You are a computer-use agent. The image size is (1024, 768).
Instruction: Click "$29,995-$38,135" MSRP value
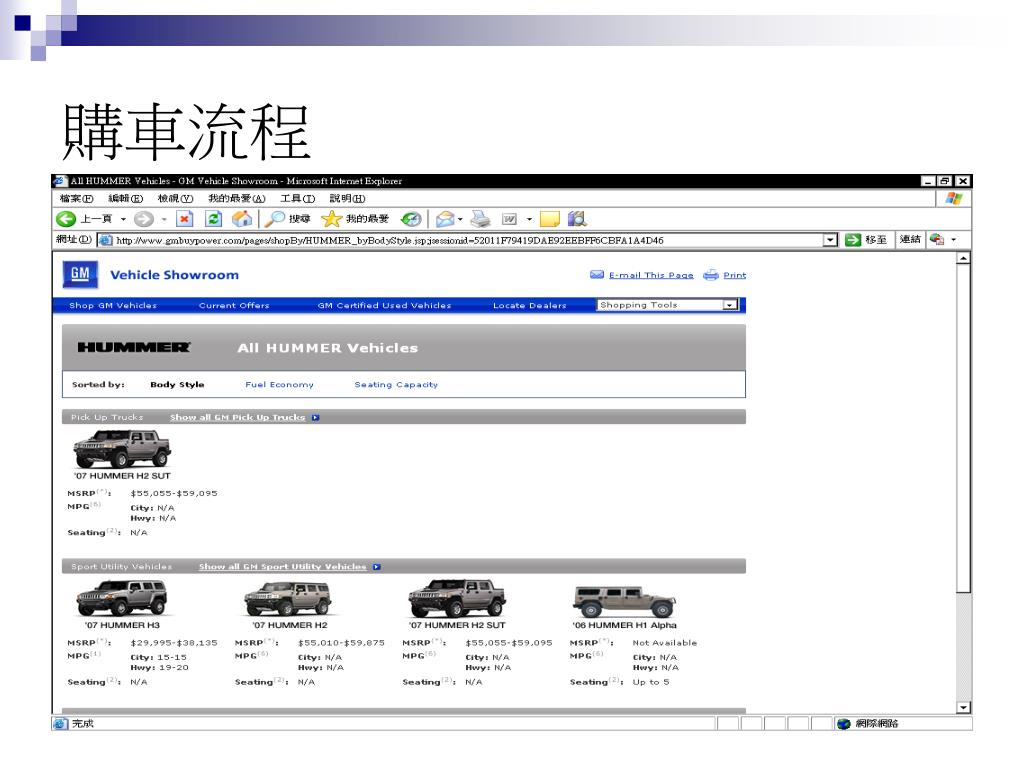(174, 643)
